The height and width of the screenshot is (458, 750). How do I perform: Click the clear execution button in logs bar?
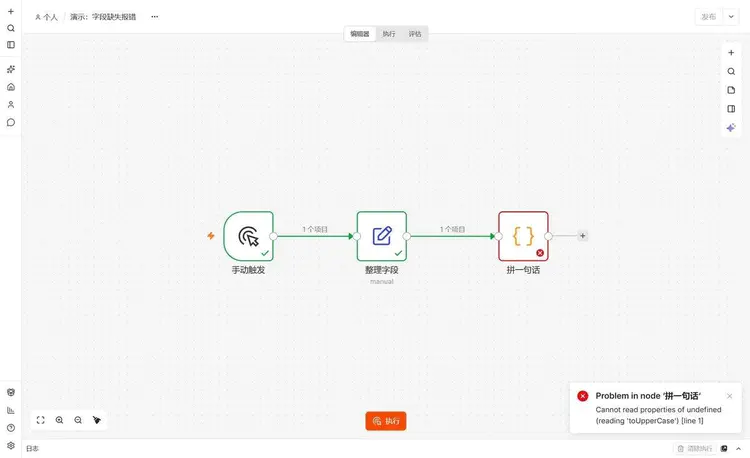click(x=695, y=448)
